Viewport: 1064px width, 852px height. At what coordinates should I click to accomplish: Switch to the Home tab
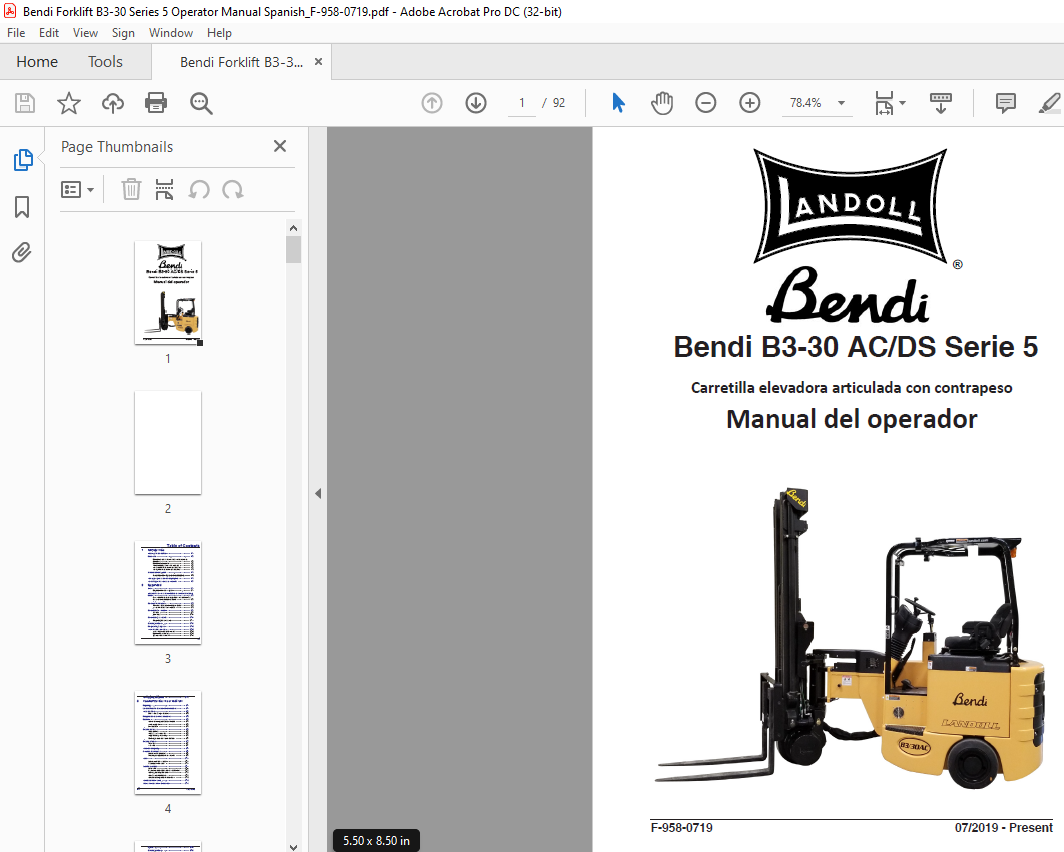(x=37, y=62)
